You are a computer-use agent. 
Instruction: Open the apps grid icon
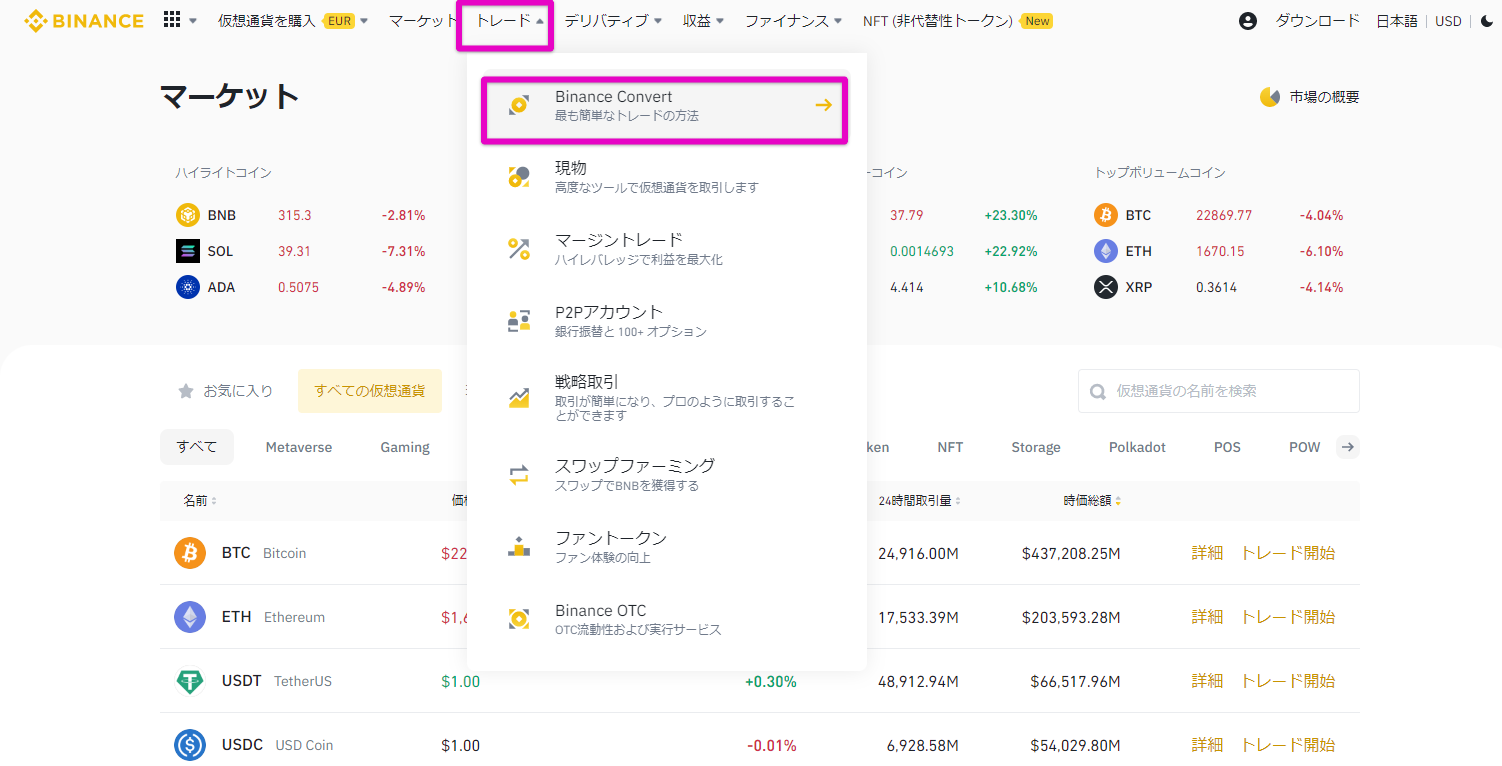click(x=171, y=20)
